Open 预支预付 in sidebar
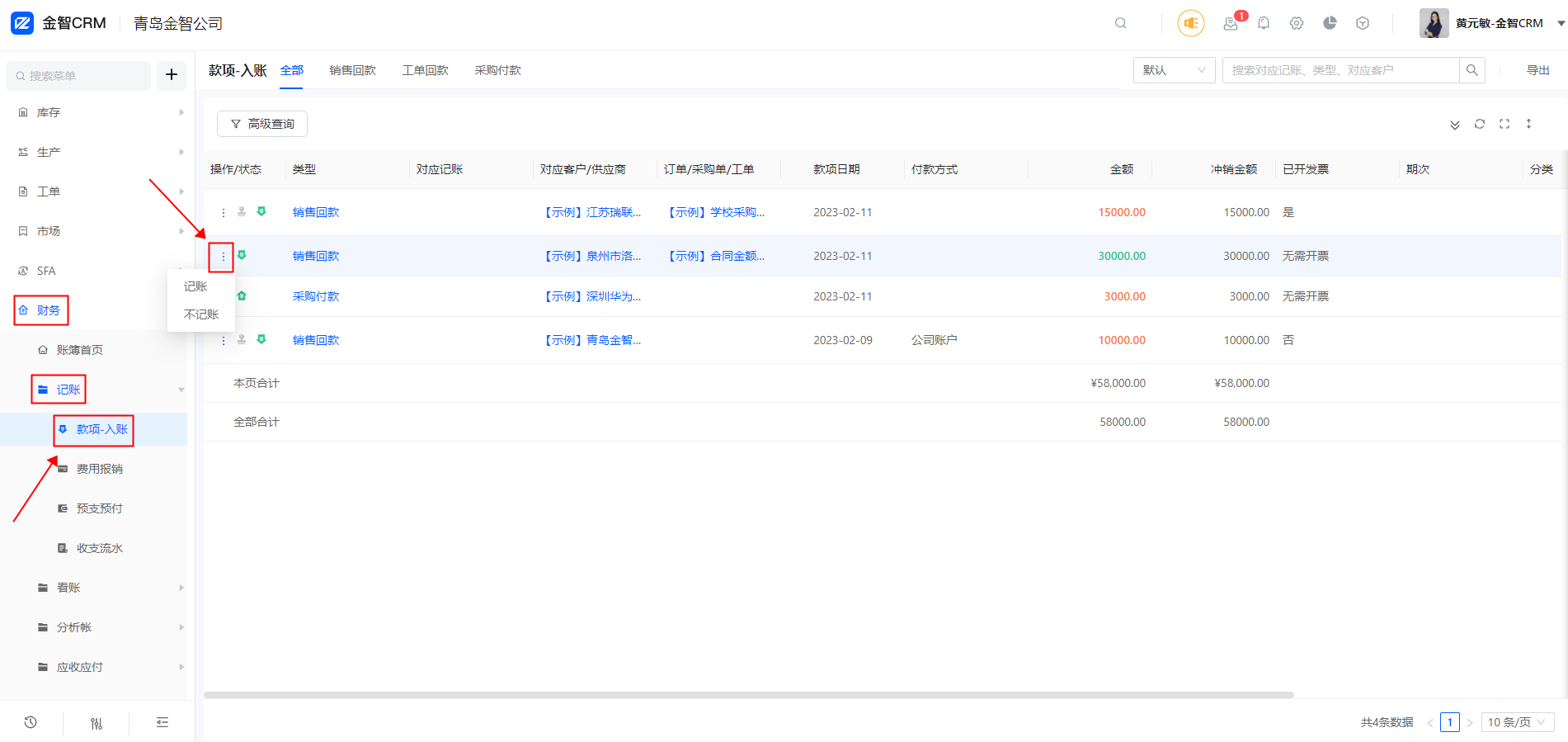Viewport: 1568px width, 742px height. click(x=99, y=508)
